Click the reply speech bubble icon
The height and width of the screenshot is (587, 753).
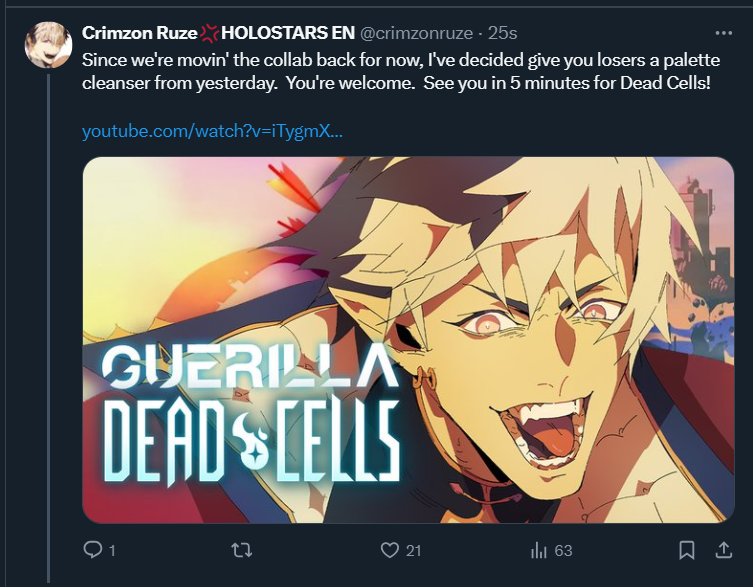(92, 550)
